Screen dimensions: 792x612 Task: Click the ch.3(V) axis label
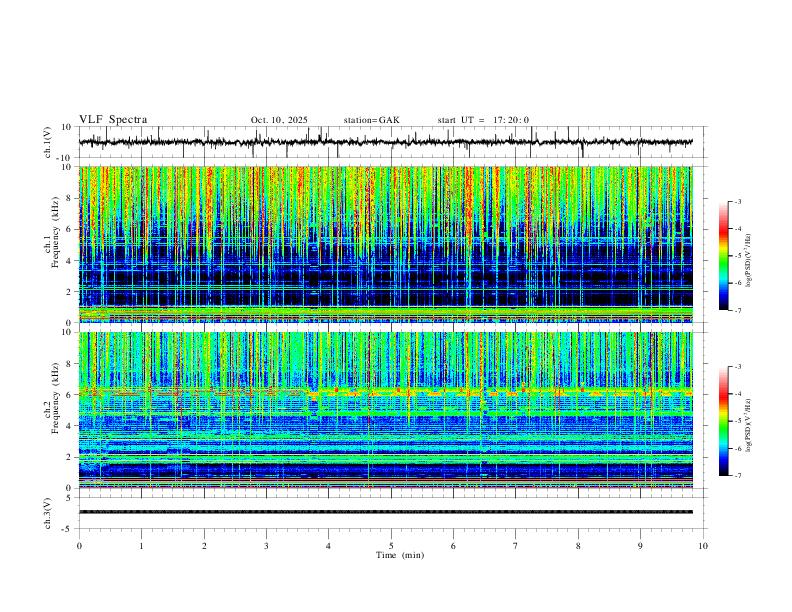(48, 513)
